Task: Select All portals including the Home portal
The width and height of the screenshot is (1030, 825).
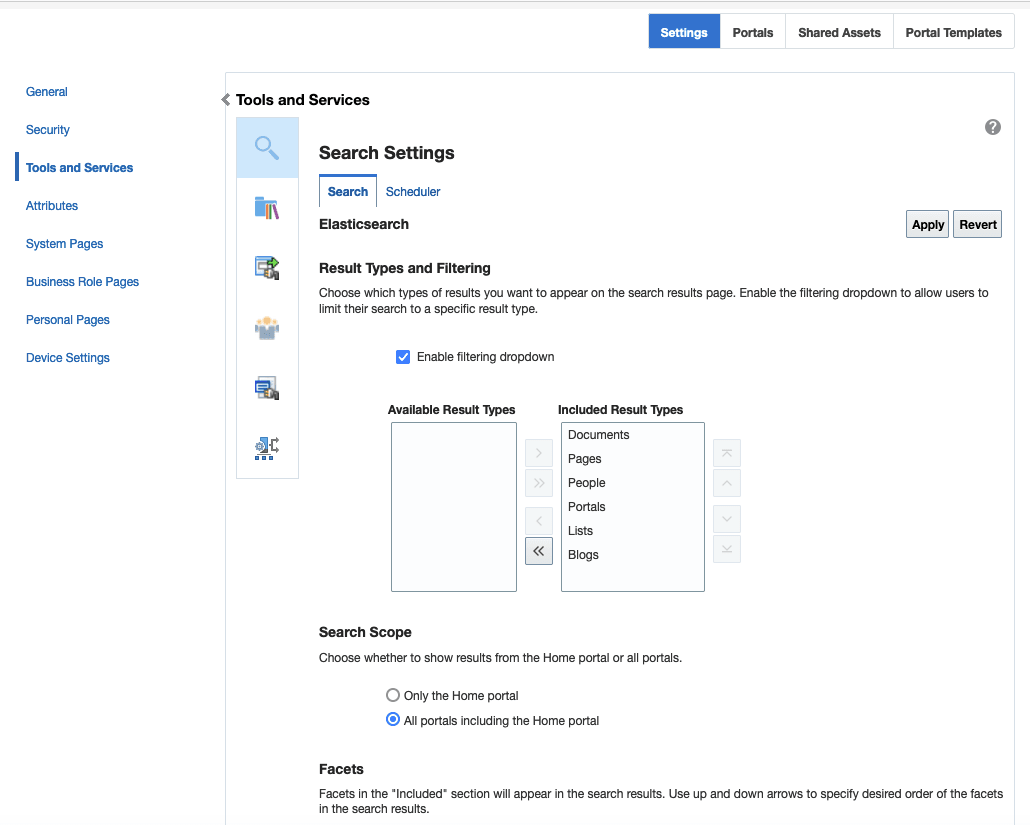Action: 393,720
